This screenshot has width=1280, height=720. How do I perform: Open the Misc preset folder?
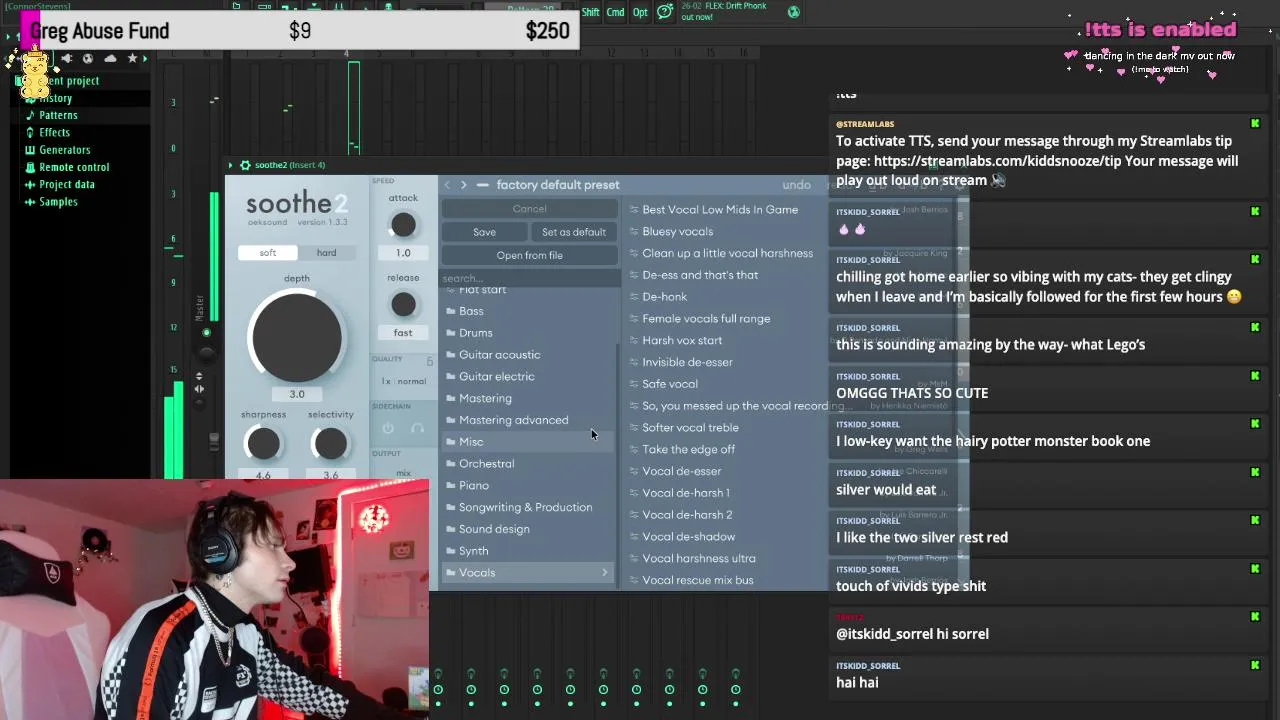(x=527, y=442)
